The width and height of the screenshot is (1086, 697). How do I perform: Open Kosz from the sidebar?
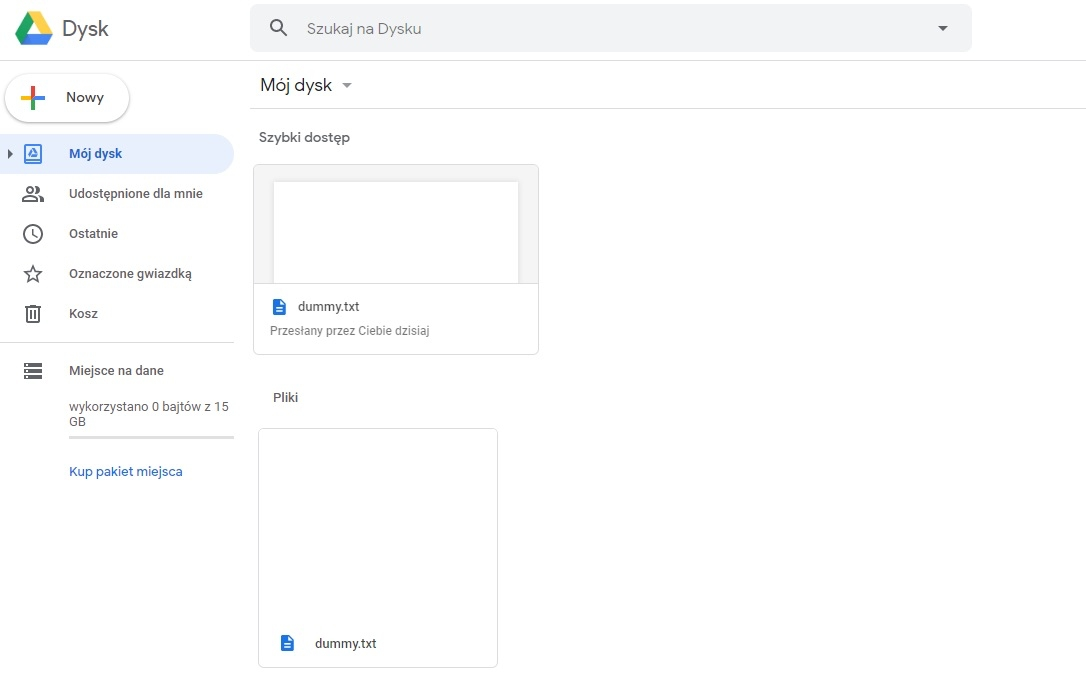[x=83, y=314]
